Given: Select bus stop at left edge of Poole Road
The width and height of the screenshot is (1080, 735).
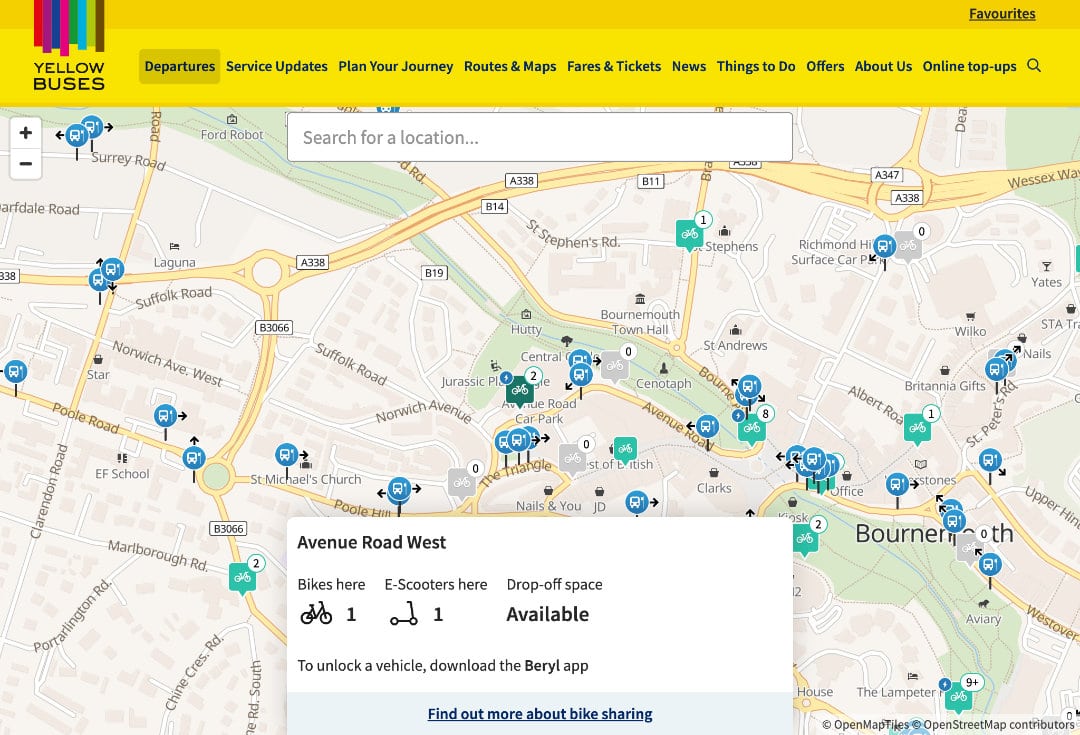Looking at the screenshot, I should pos(15,372).
